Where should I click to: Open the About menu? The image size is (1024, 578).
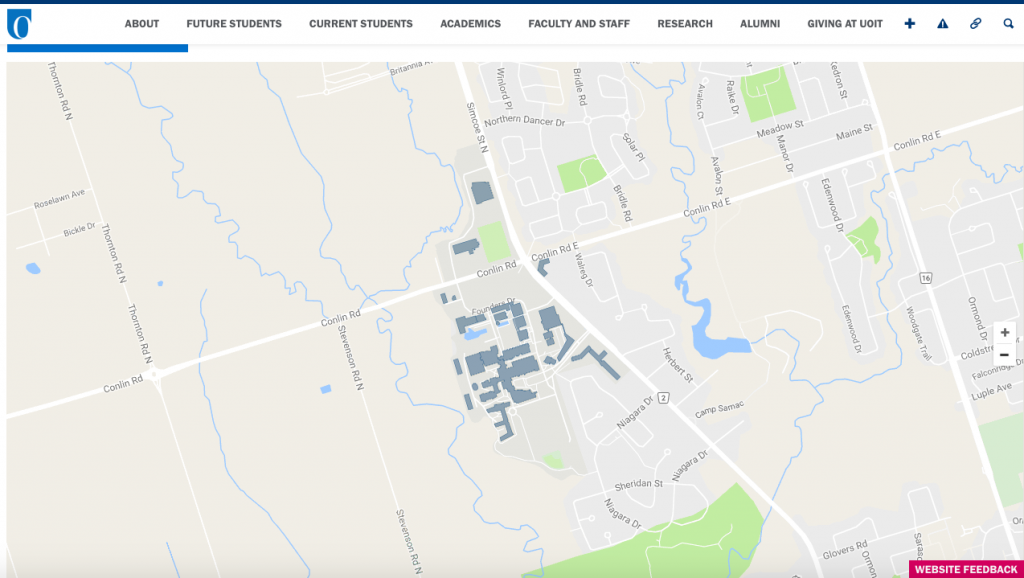point(142,24)
